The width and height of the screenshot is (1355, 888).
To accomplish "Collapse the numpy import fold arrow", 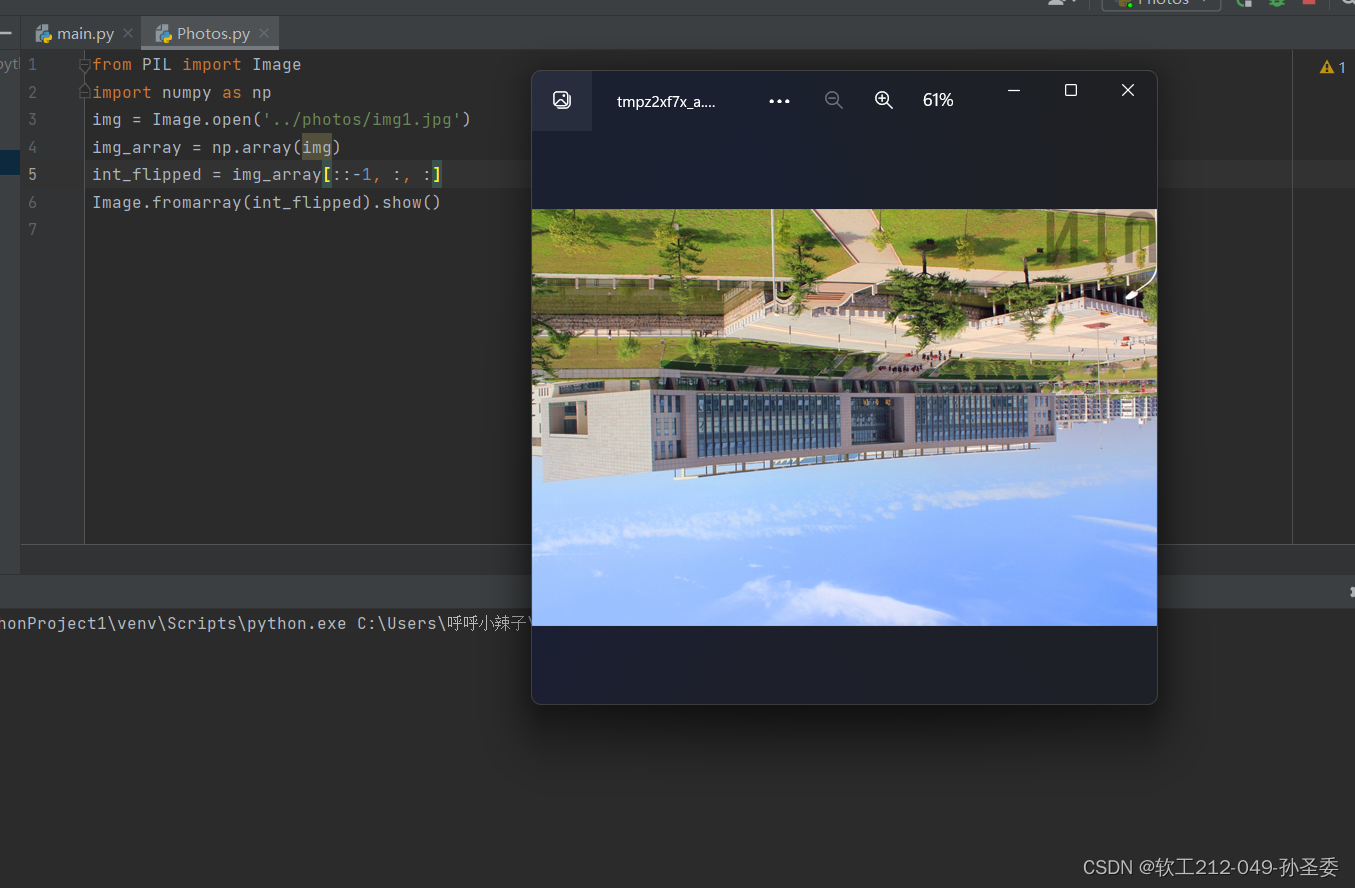I will 83,92.
